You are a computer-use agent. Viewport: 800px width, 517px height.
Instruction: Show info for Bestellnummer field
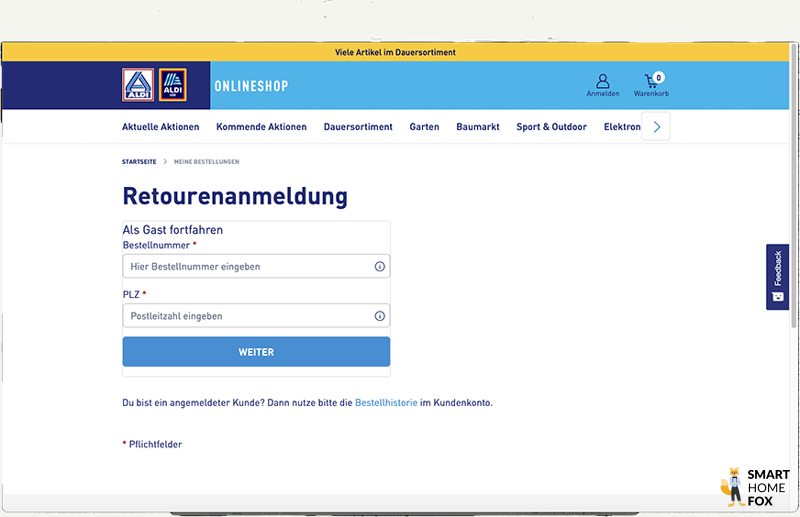click(x=380, y=266)
